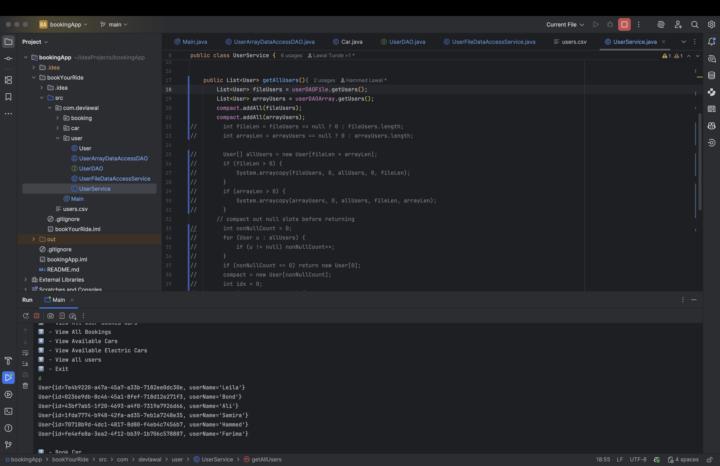Open the Problems tool window icon
This screenshot has width=720, height=466.
(x=8, y=428)
